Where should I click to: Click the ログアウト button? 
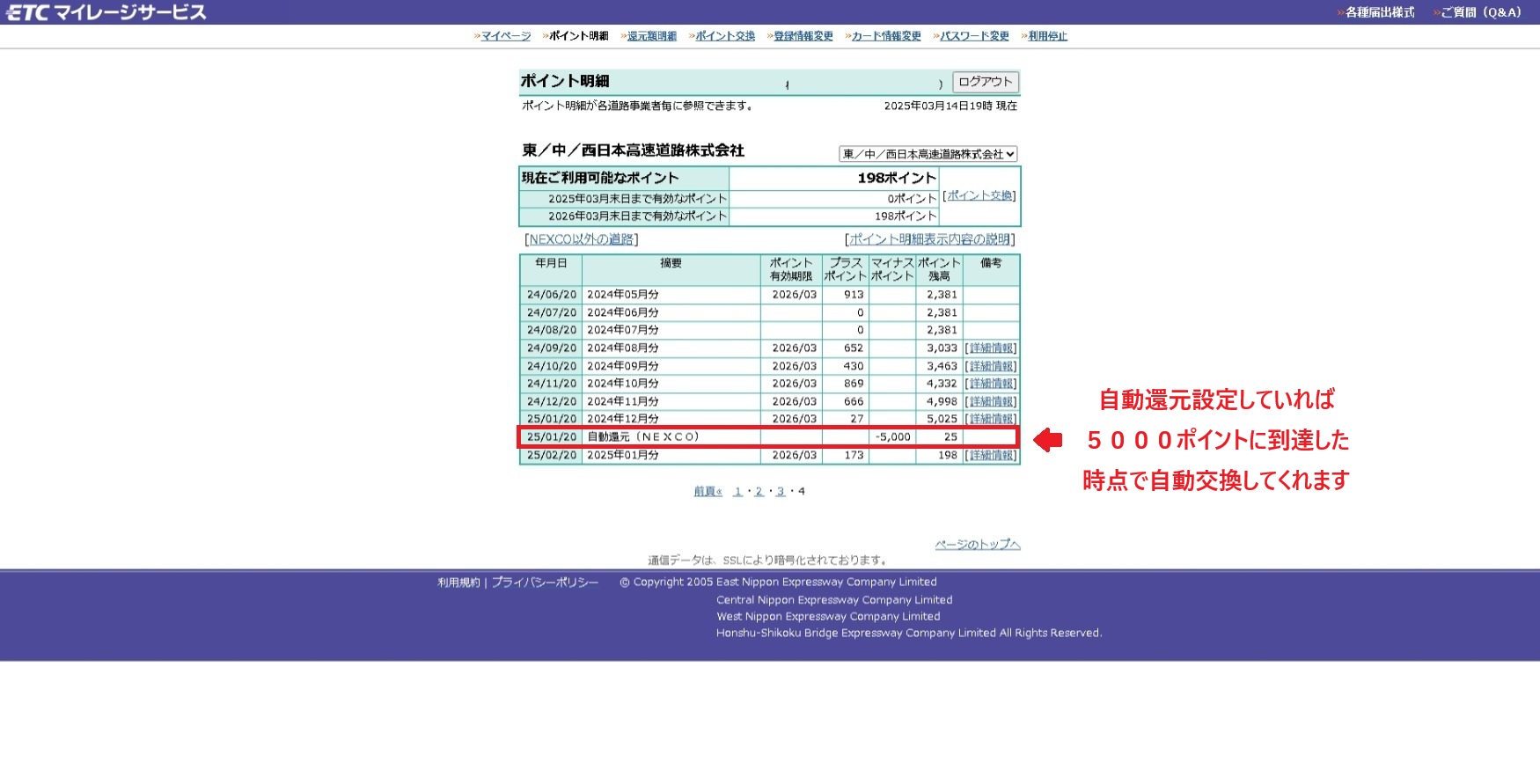coord(986,82)
